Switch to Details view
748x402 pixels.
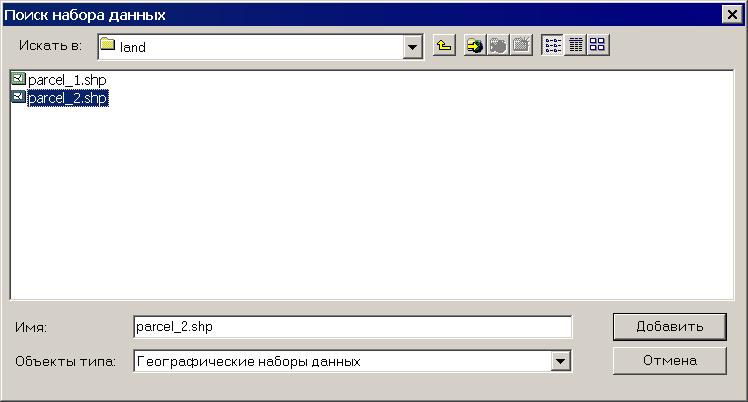(575, 46)
